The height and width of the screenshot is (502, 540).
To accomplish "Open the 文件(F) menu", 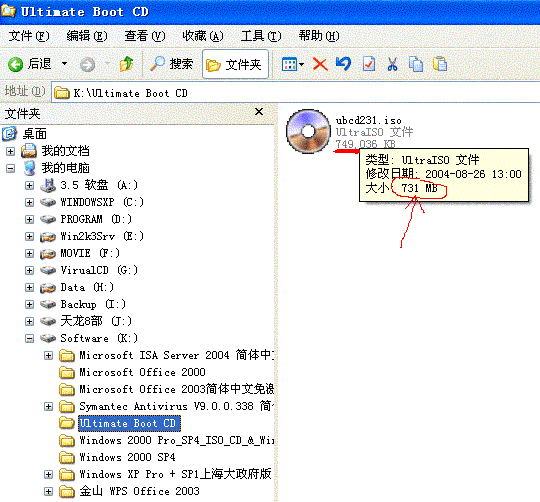I will 29,36.
